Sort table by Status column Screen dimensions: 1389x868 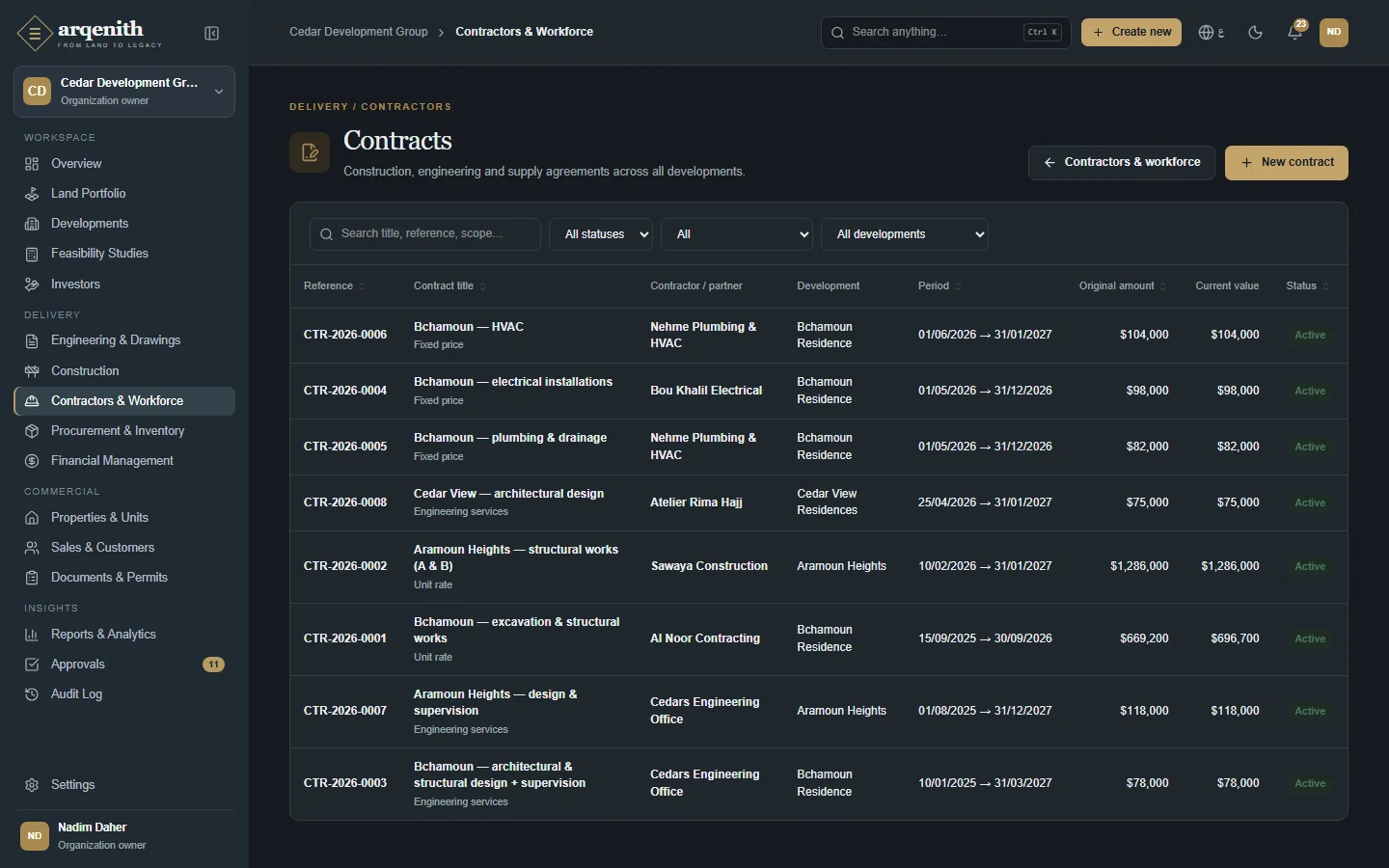click(1308, 286)
